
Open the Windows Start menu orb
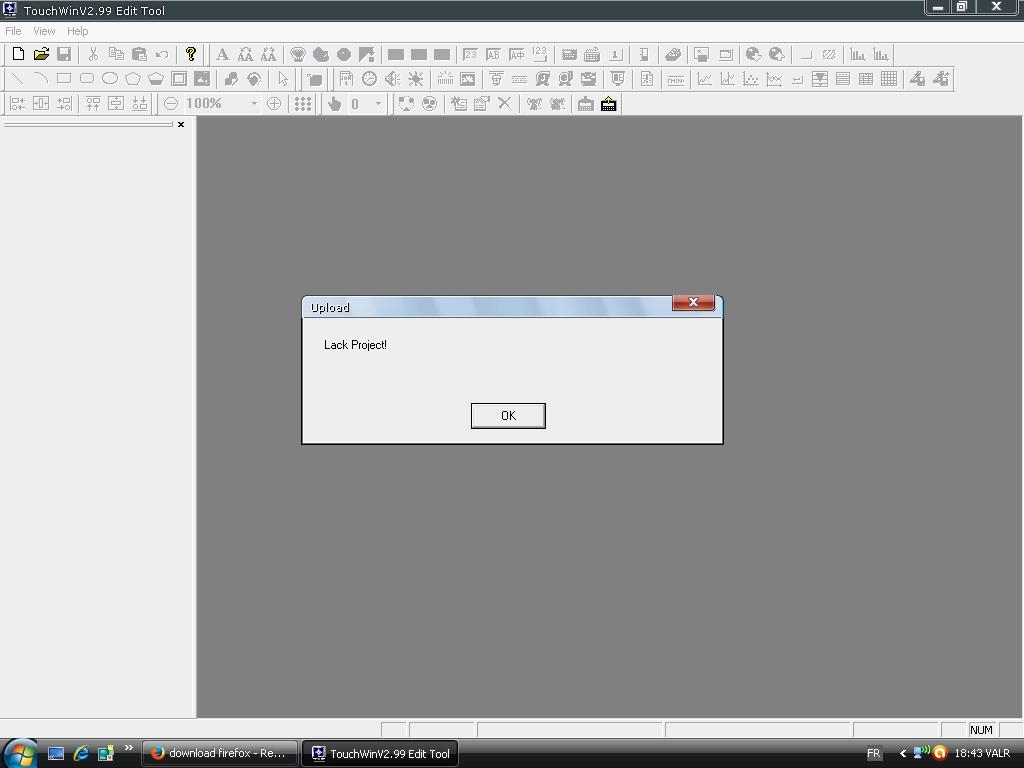[20, 753]
